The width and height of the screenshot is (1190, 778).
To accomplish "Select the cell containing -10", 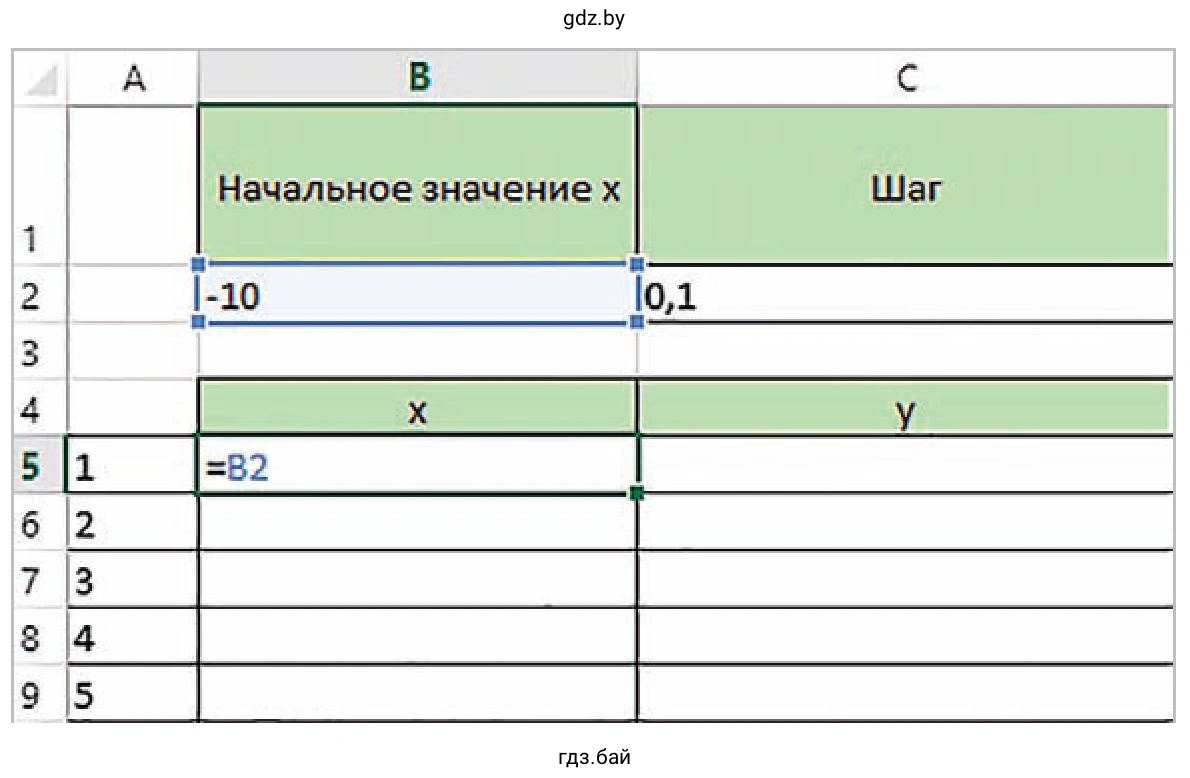I will click(x=418, y=294).
